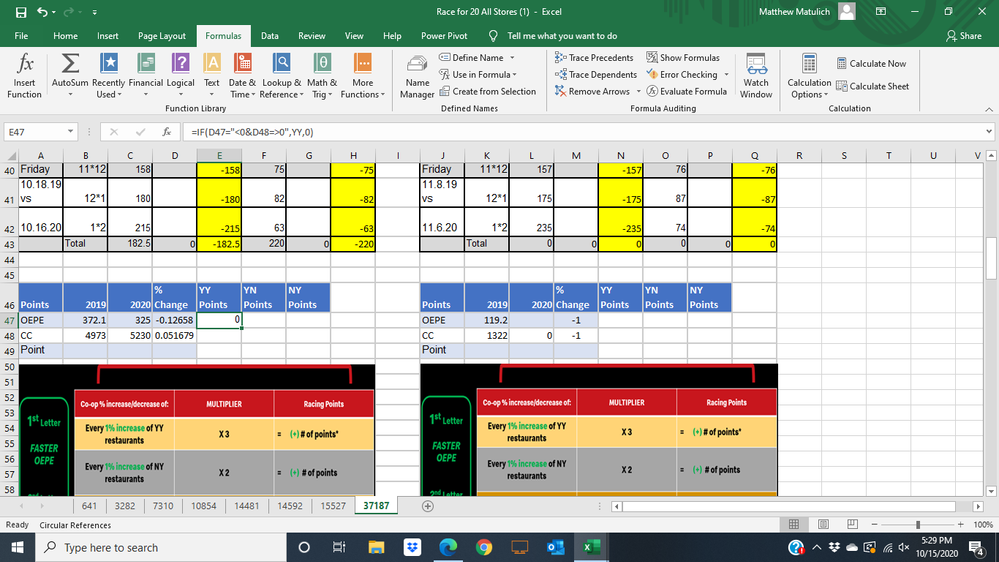
Task: Click taskbar search box
Action: tap(159, 547)
